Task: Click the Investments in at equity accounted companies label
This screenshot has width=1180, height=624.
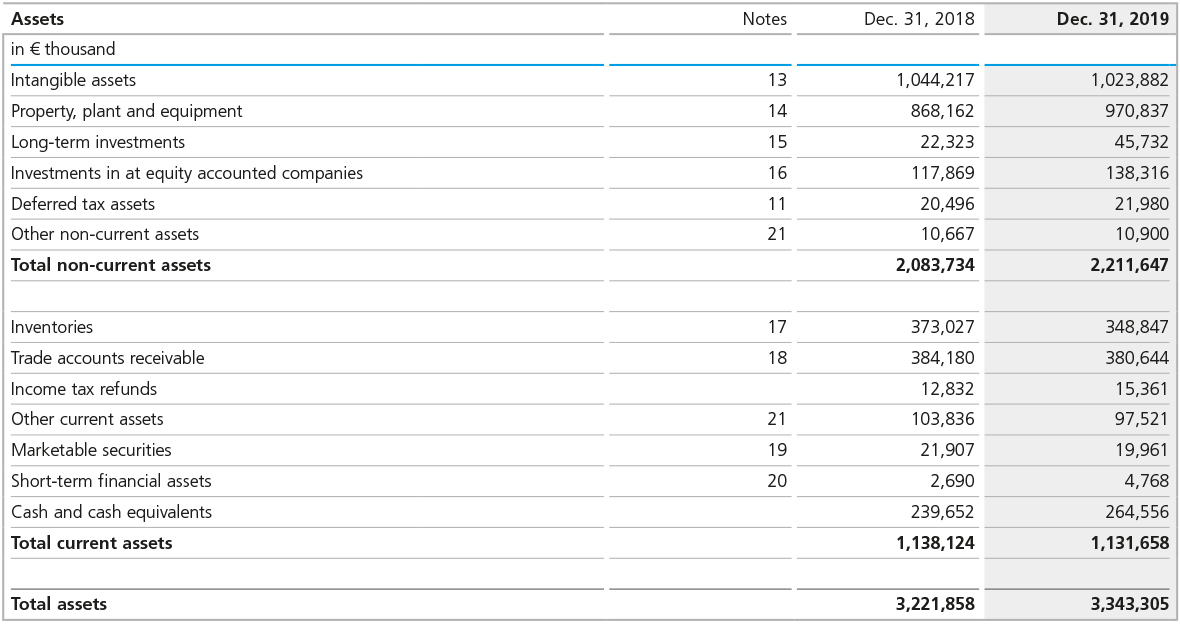Action: click(x=187, y=173)
